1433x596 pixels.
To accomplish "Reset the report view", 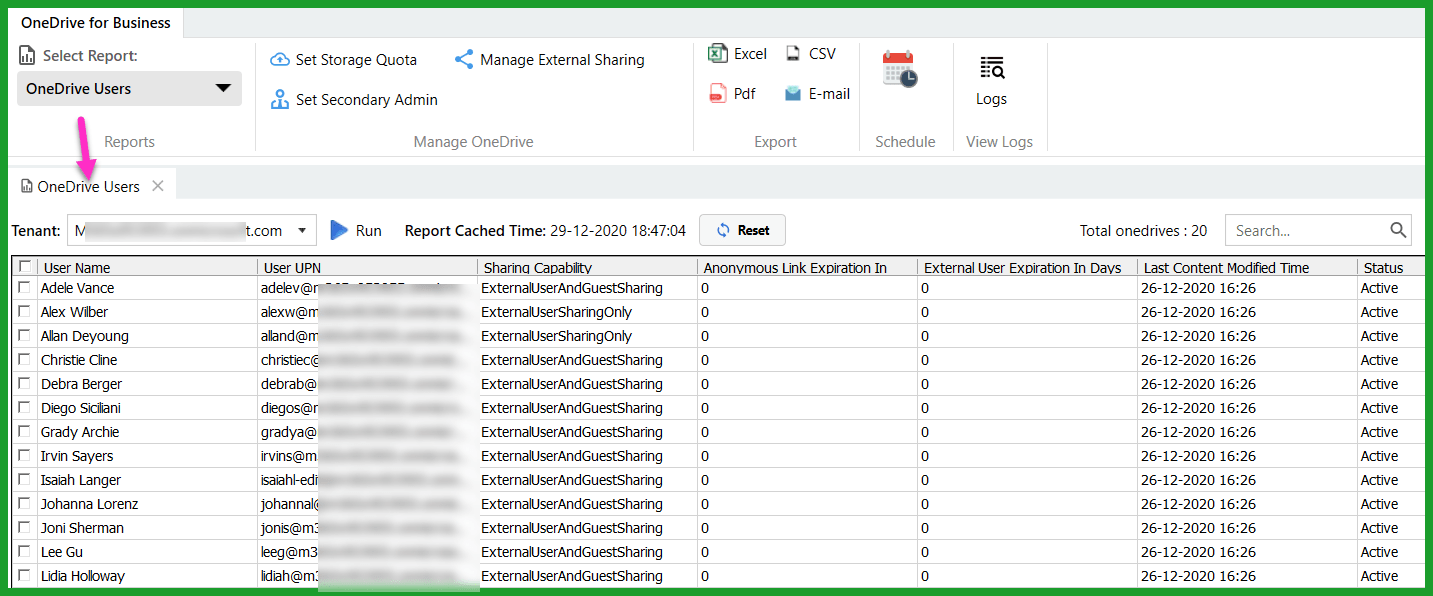I will tap(742, 230).
